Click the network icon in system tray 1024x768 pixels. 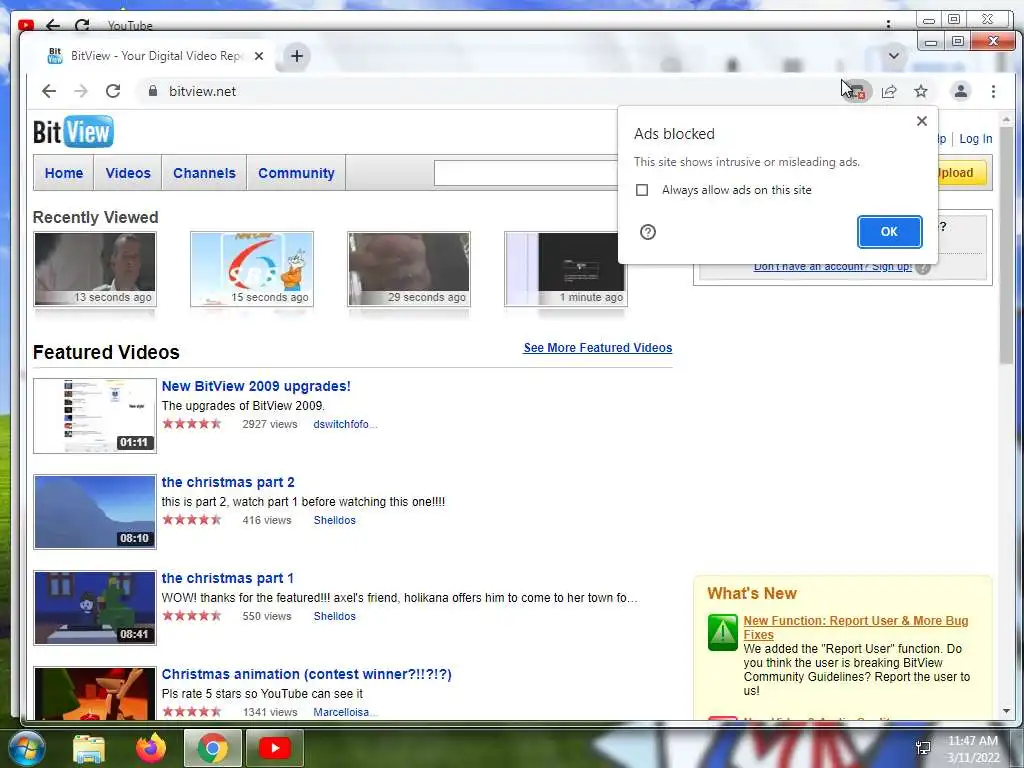[x=923, y=748]
